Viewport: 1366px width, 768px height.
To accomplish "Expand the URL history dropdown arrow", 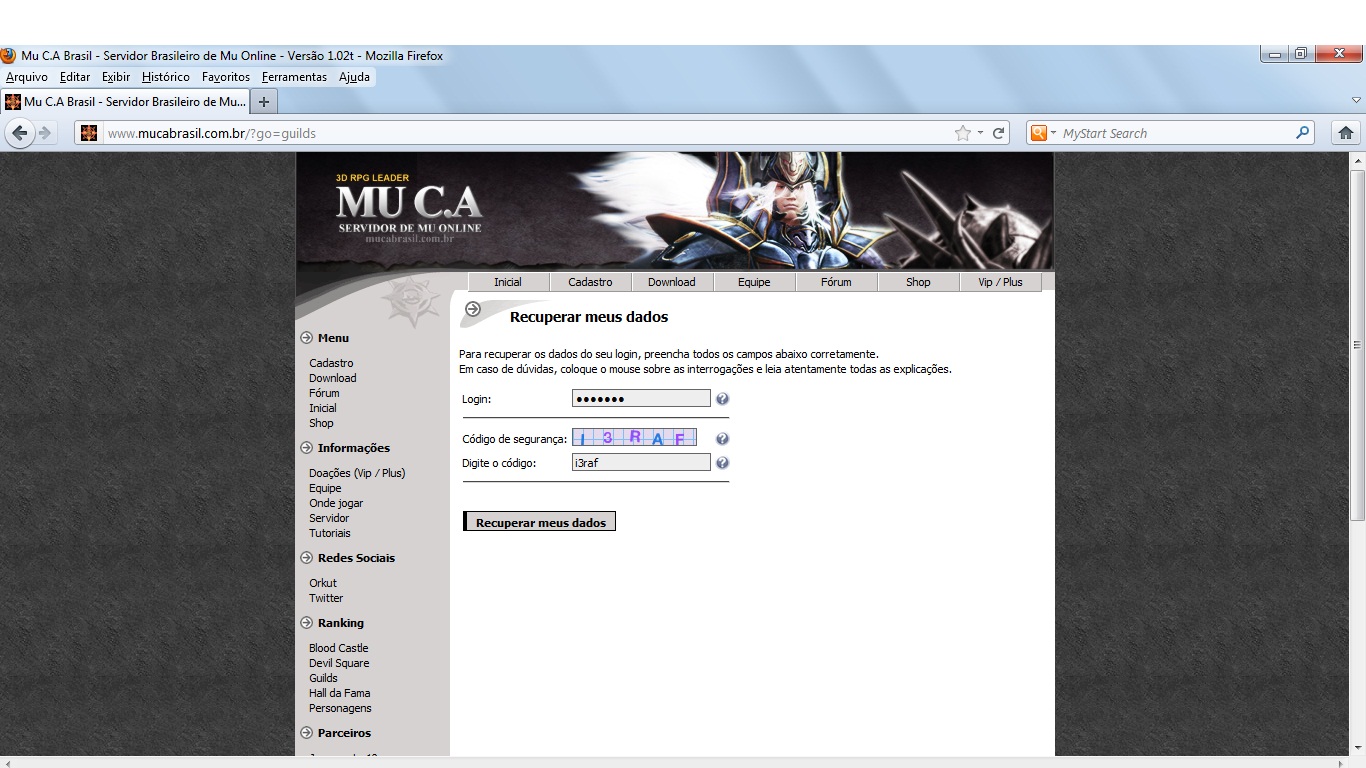I will tap(980, 133).
